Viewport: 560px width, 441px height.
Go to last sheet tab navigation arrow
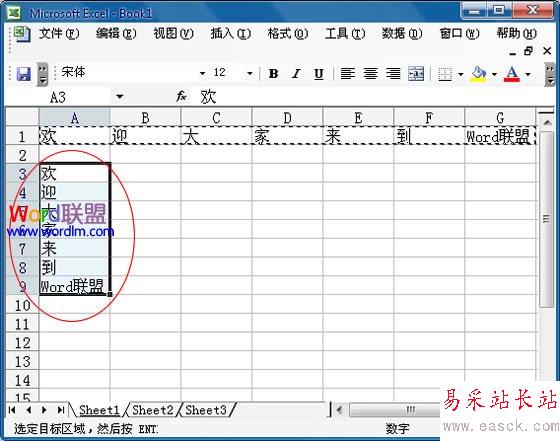click(61, 410)
